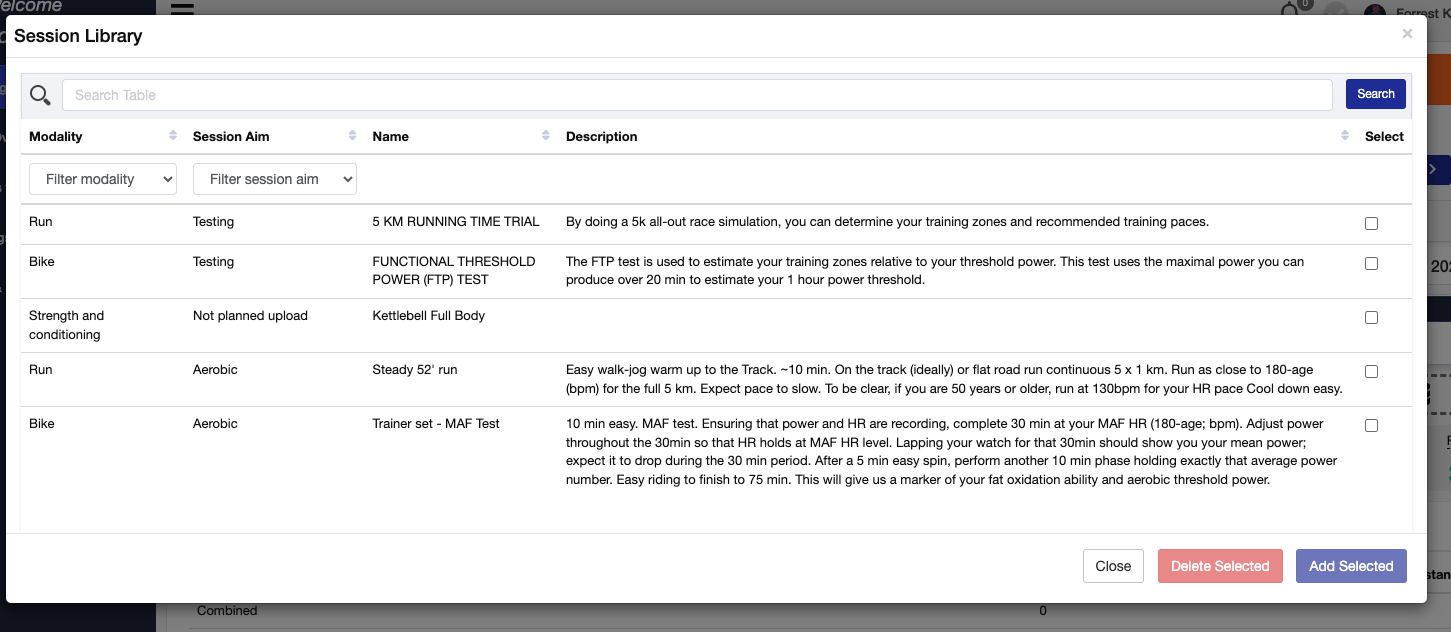Click the Name column header
Viewport: 1451px width, 632px height.
(x=390, y=136)
